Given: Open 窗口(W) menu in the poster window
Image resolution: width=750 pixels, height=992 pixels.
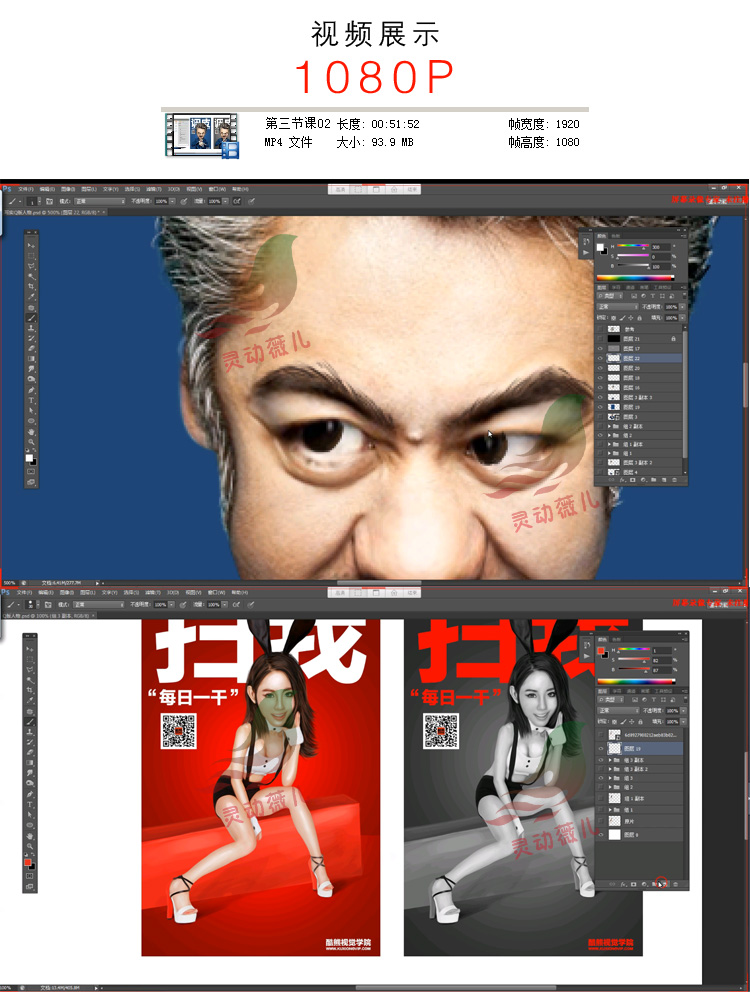Looking at the screenshot, I should pyautogui.click(x=216, y=592).
